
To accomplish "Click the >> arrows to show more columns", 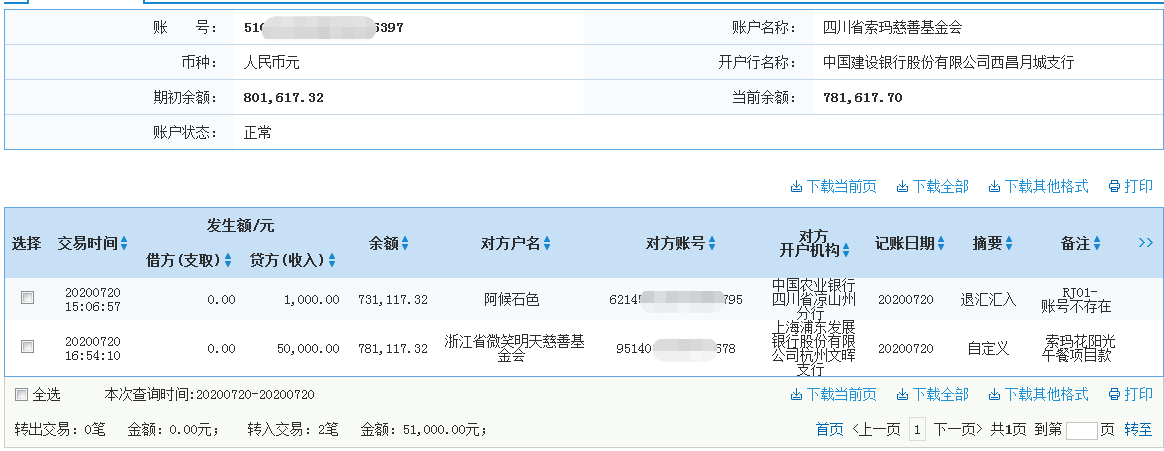I will tap(1145, 243).
